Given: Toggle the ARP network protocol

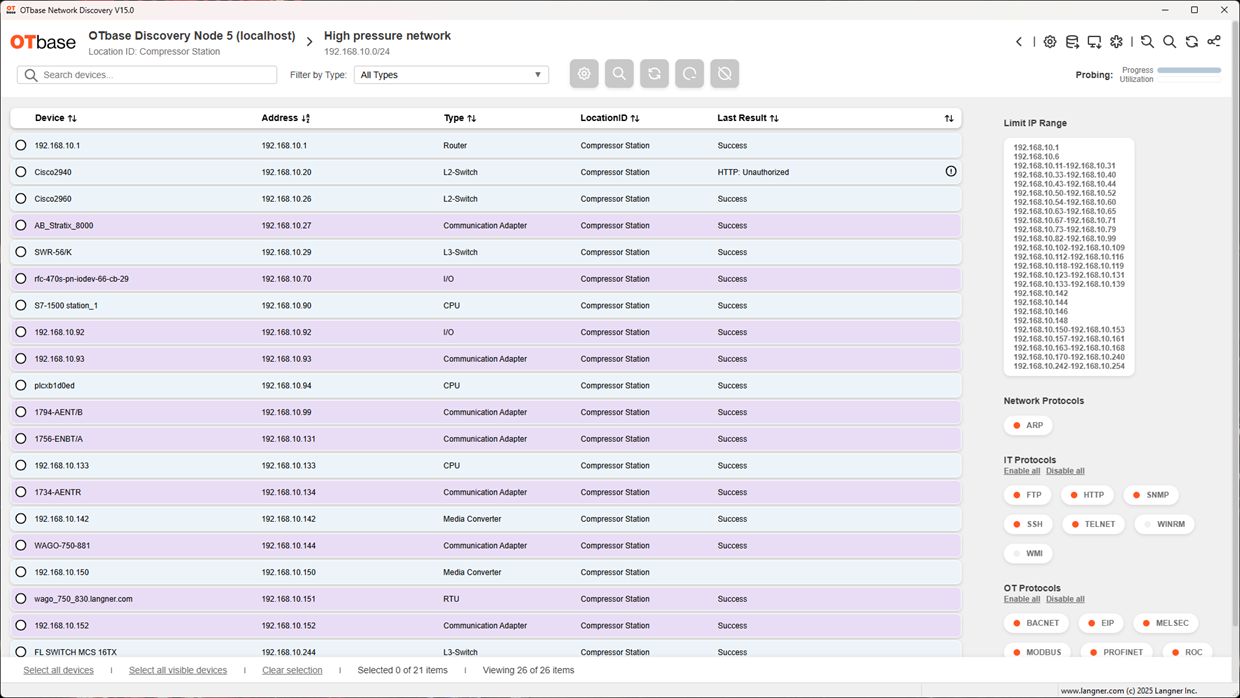Looking at the screenshot, I should tap(1028, 425).
